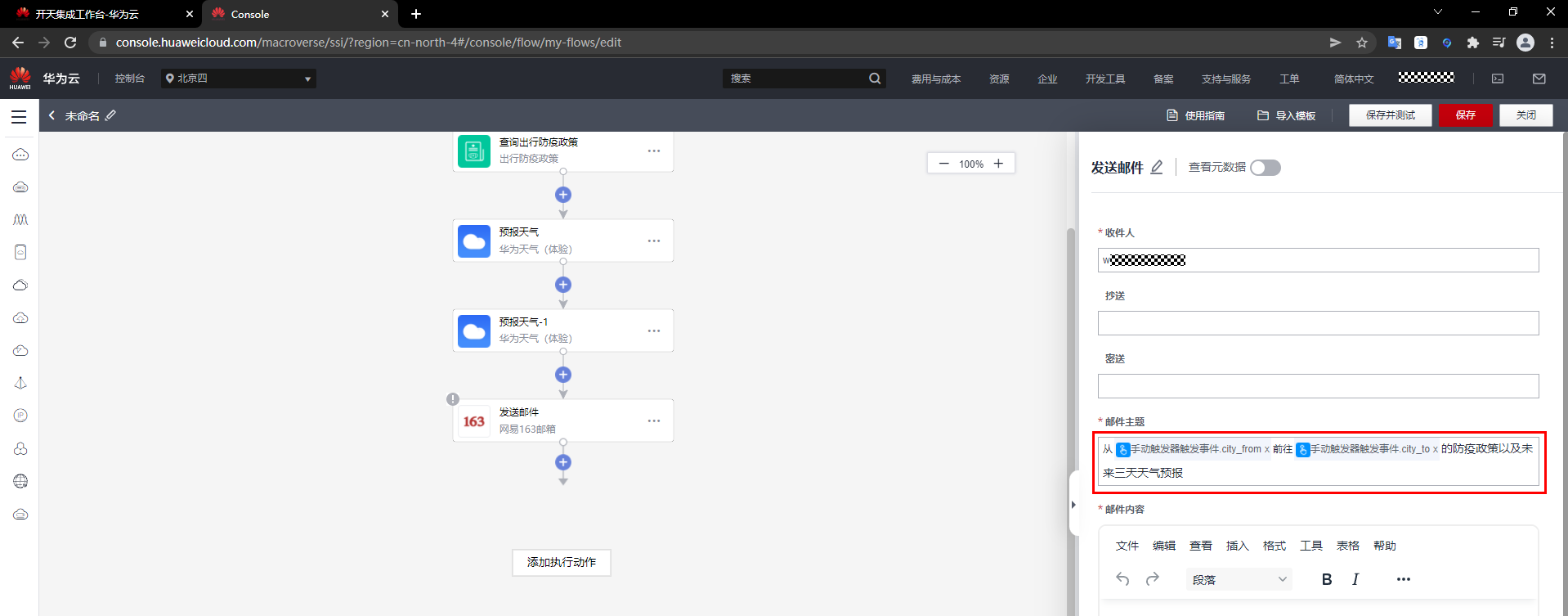Show more toolbar options in the mail editor
This screenshot has height=616, width=1568.
[1404, 579]
